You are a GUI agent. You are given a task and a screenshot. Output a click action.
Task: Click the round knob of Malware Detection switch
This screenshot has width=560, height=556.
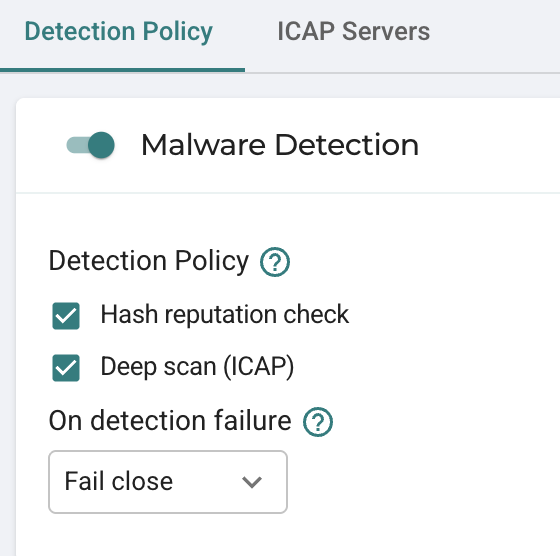pyautogui.click(x=101, y=145)
